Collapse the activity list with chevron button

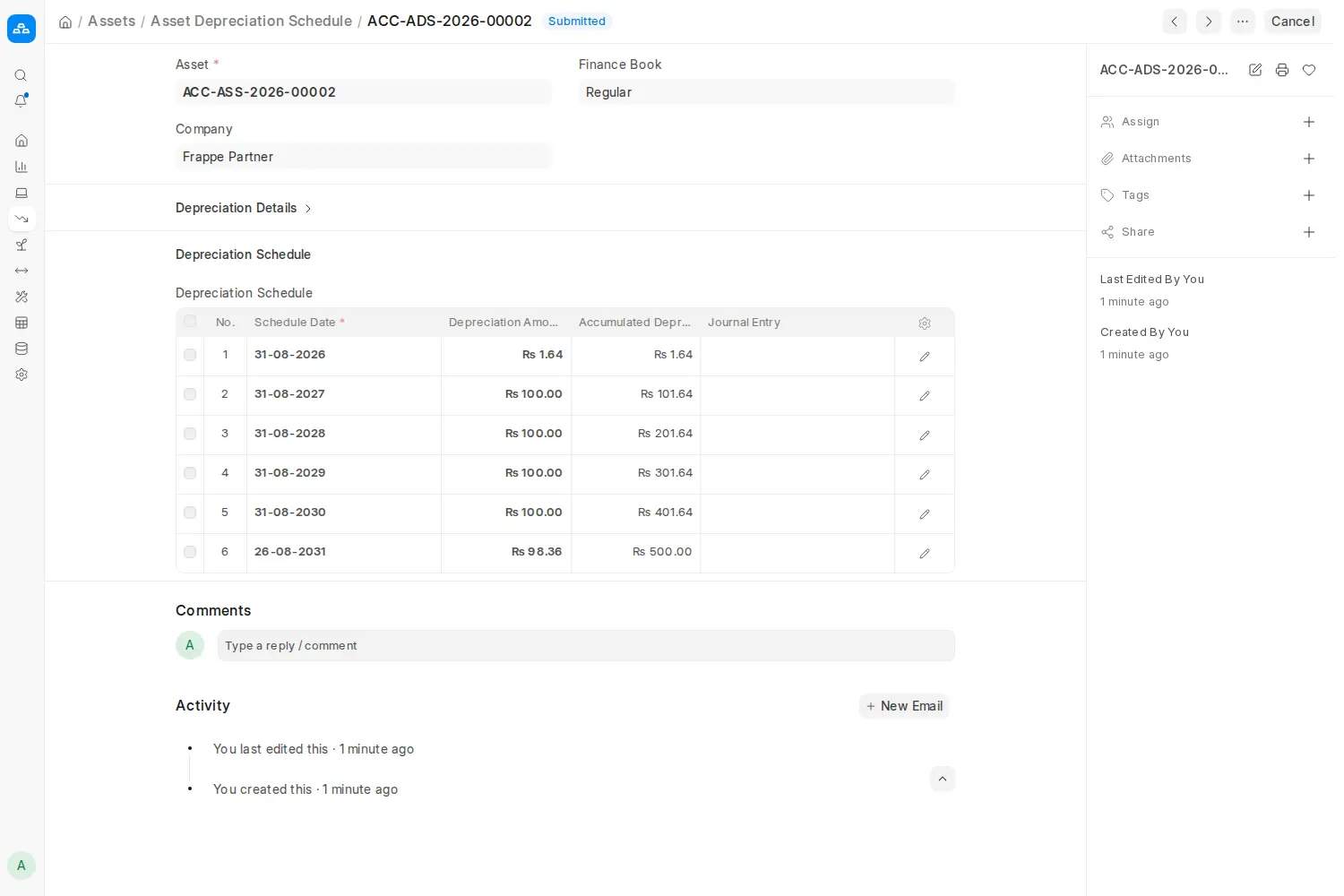click(943, 779)
